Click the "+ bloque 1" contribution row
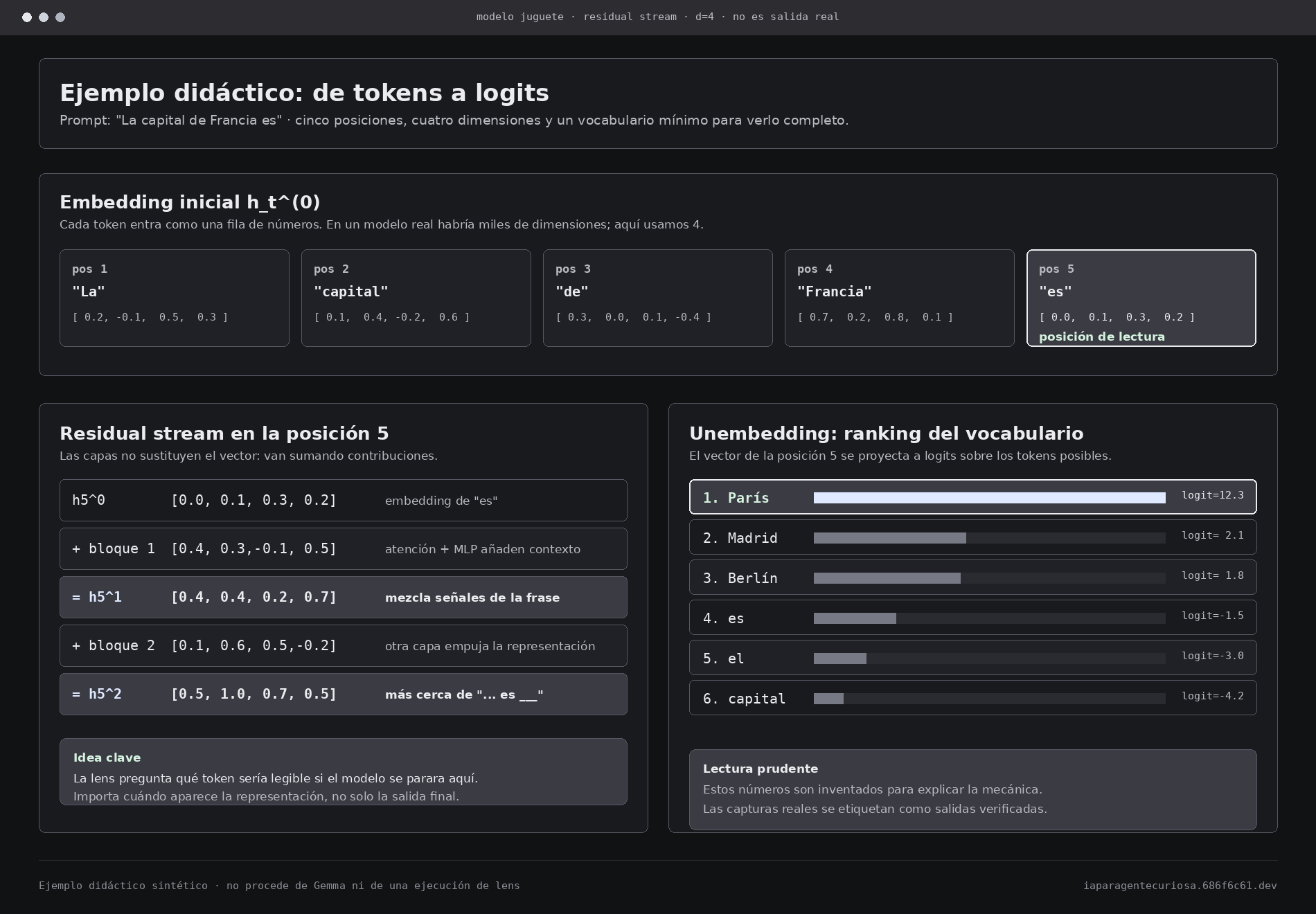 pyautogui.click(x=344, y=548)
